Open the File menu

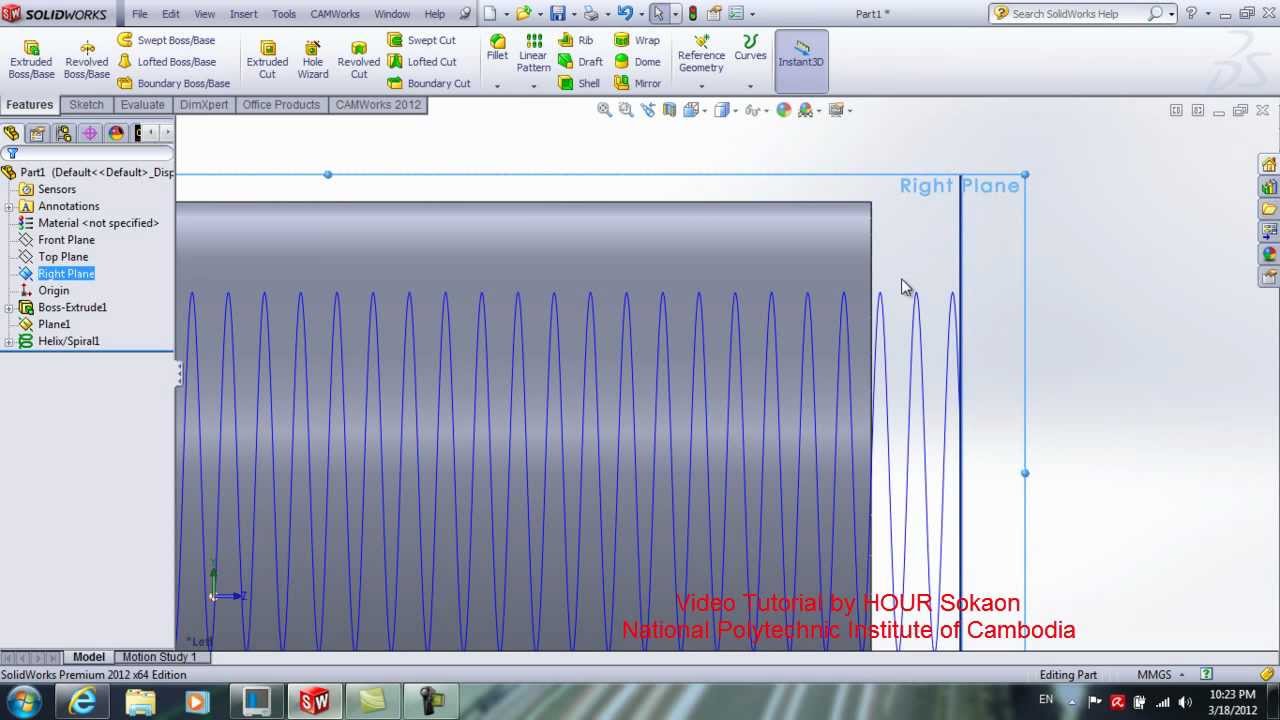click(140, 14)
